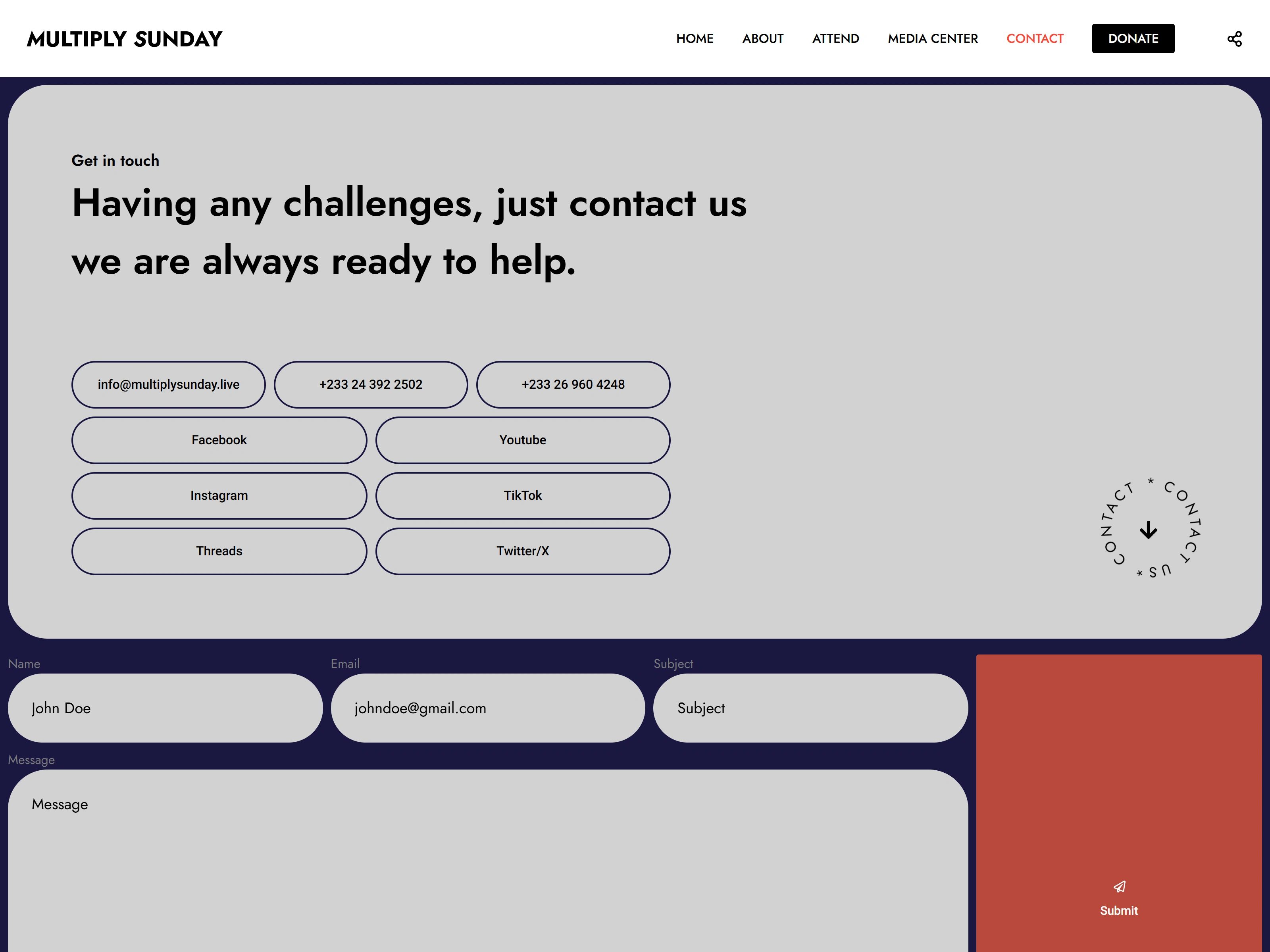Click the Youtube social link button

(x=521, y=439)
